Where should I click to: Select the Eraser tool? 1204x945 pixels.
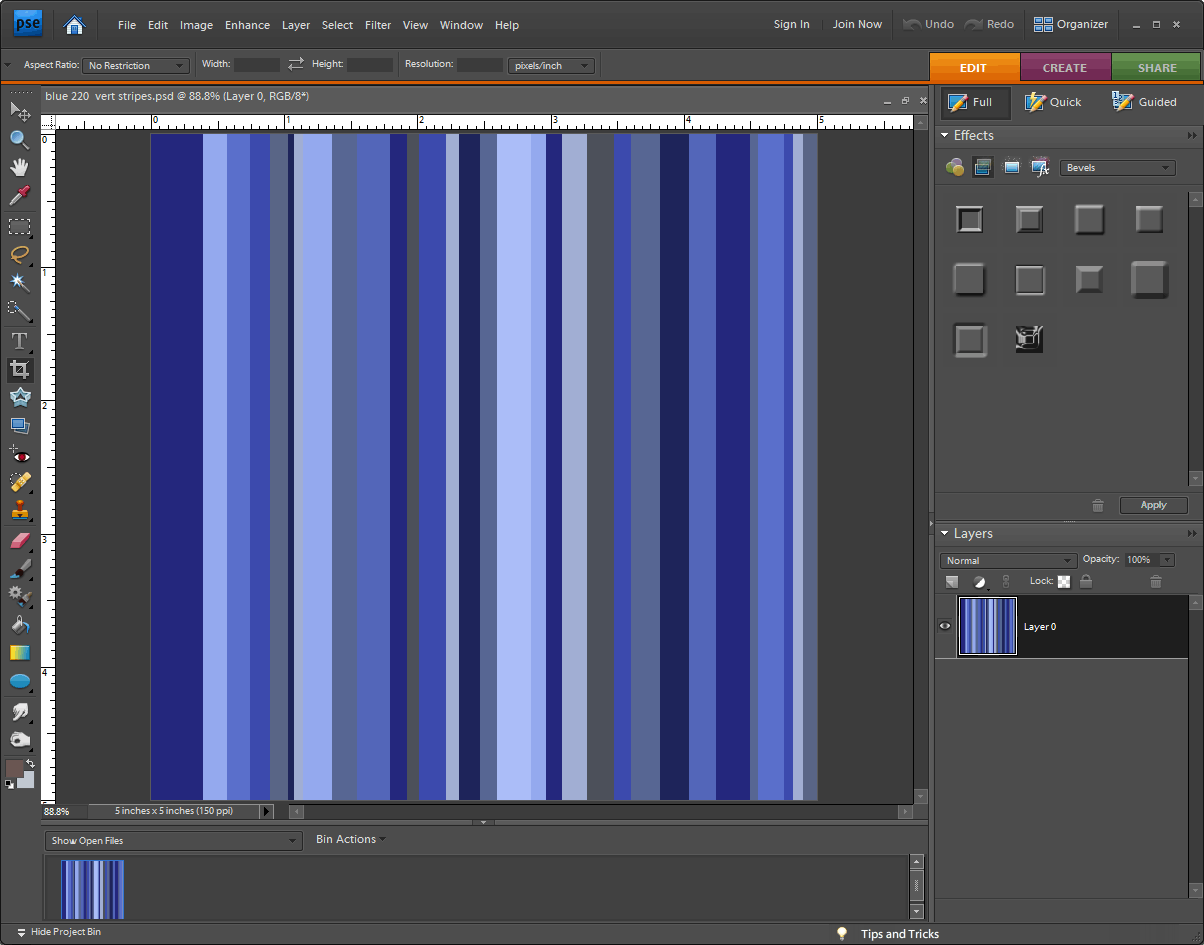19,541
